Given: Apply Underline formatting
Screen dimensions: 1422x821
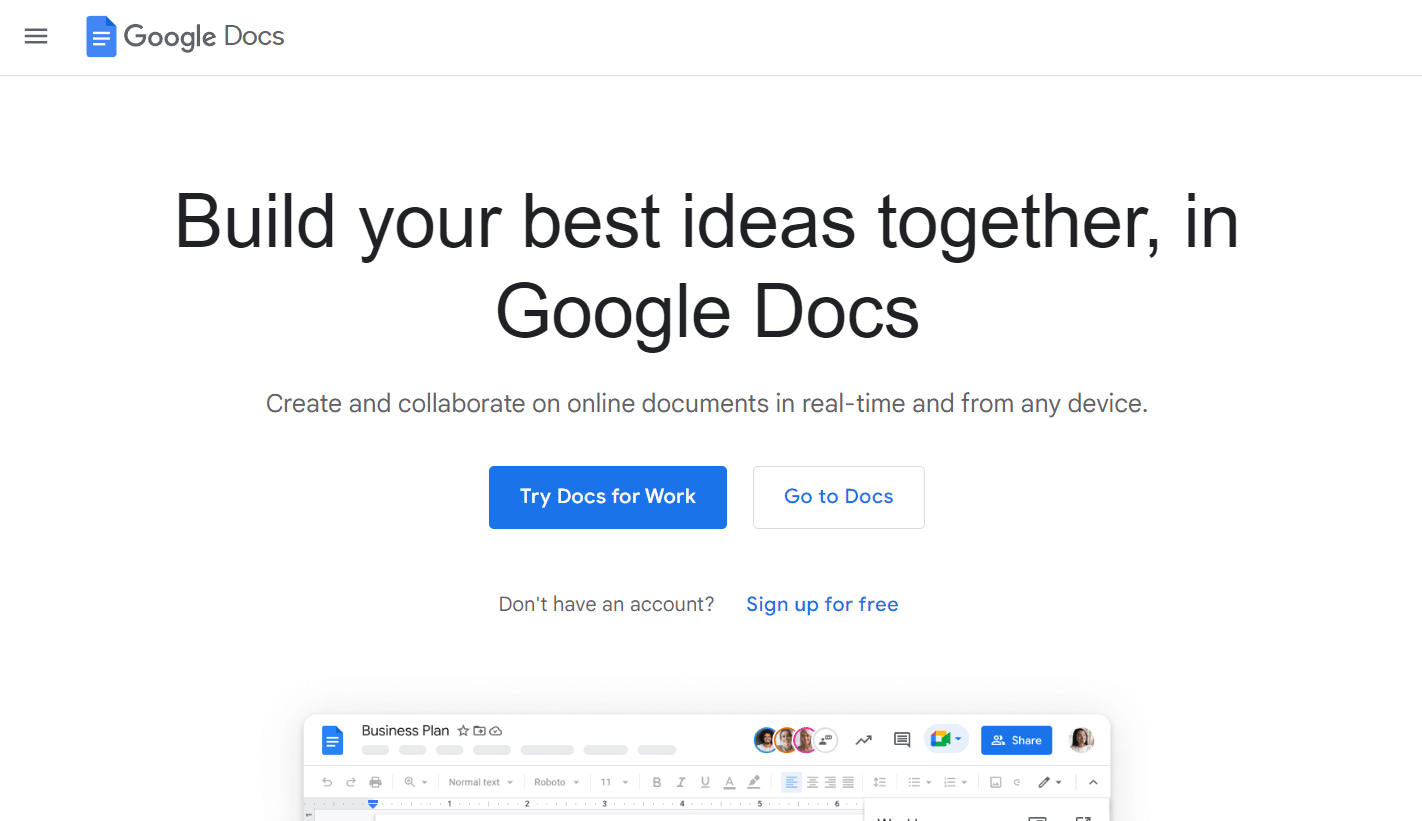Looking at the screenshot, I should coord(703,782).
